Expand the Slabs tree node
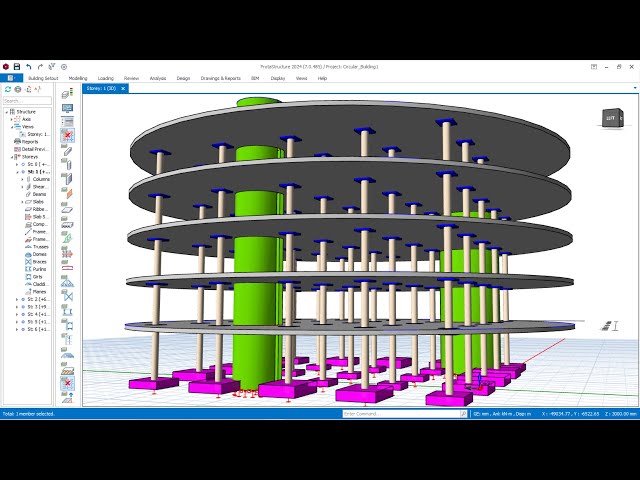Viewport: 640px width, 480px height. tap(22, 202)
